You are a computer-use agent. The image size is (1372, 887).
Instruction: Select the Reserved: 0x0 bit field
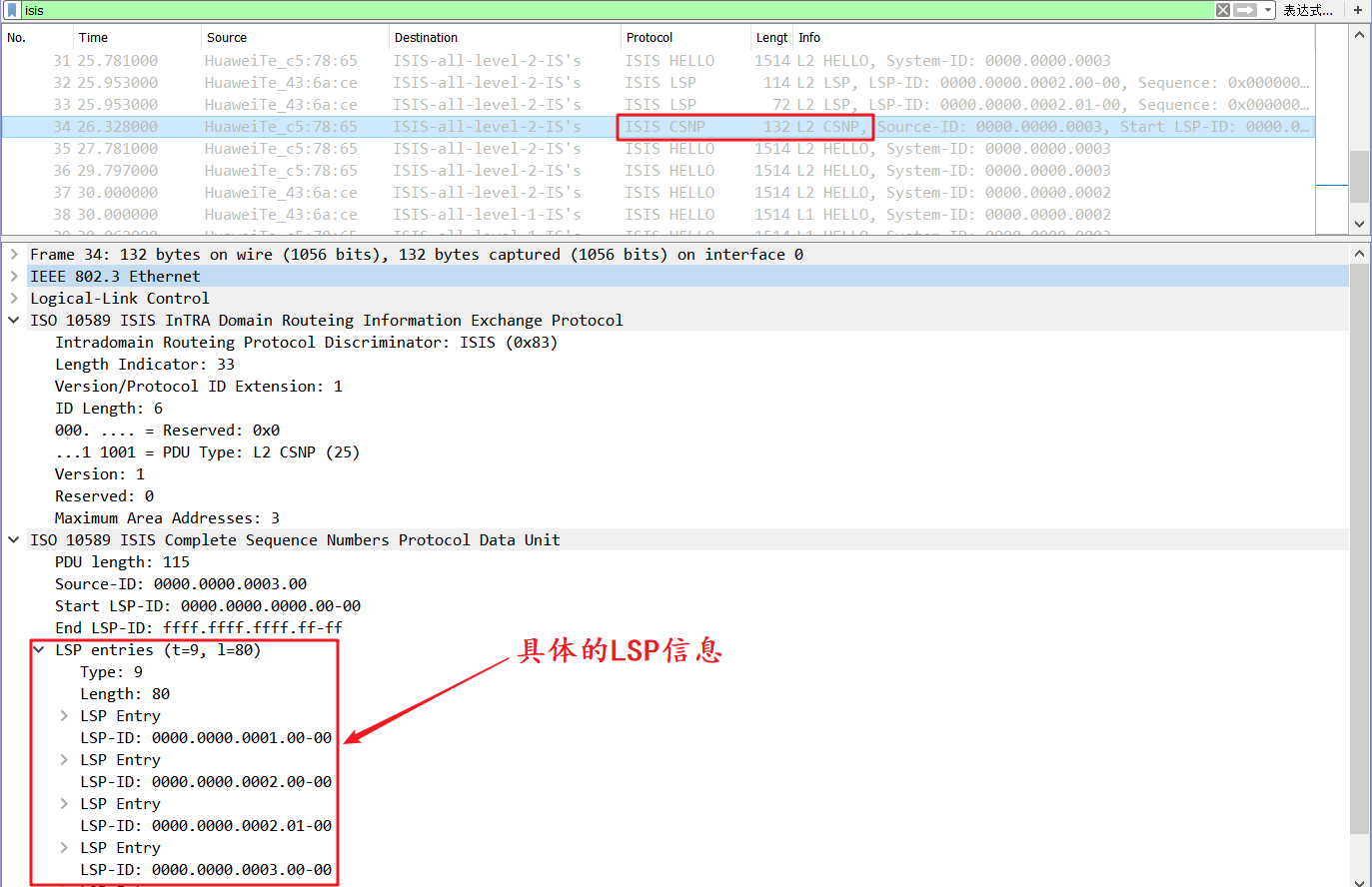(x=167, y=431)
